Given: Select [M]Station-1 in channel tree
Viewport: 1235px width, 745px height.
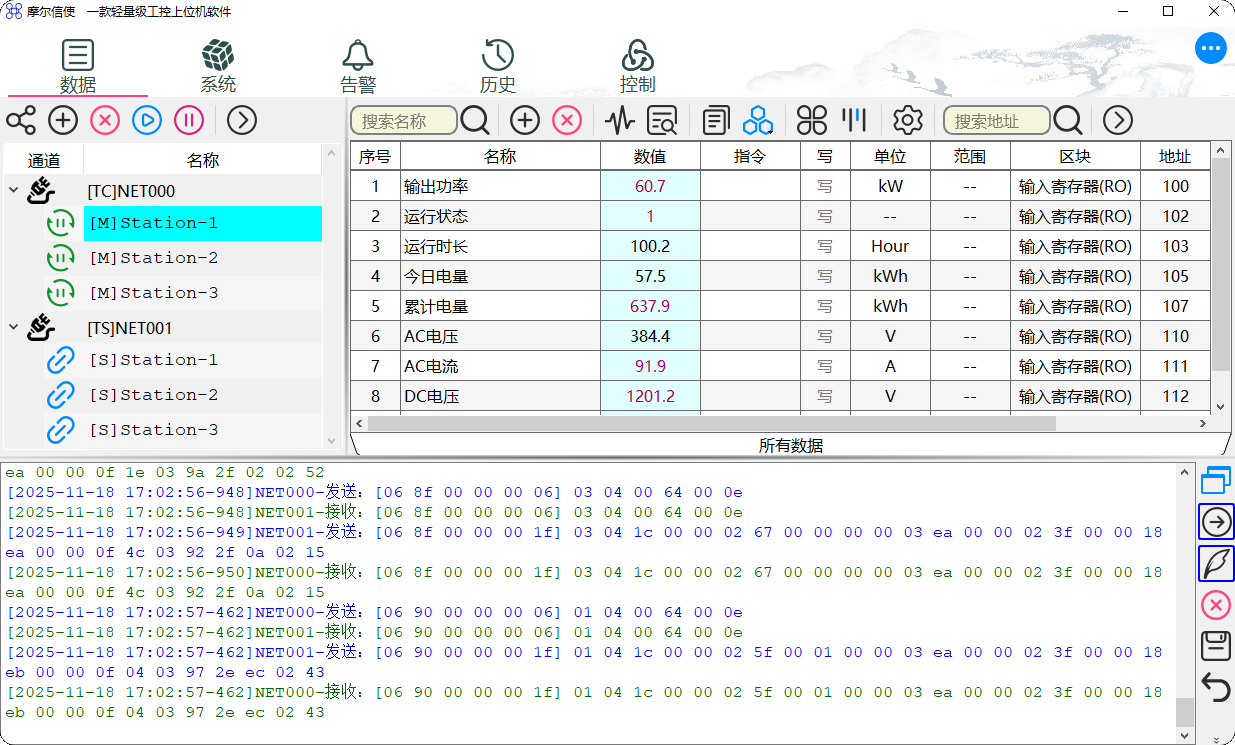Looking at the screenshot, I should click(x=203, y=223).
